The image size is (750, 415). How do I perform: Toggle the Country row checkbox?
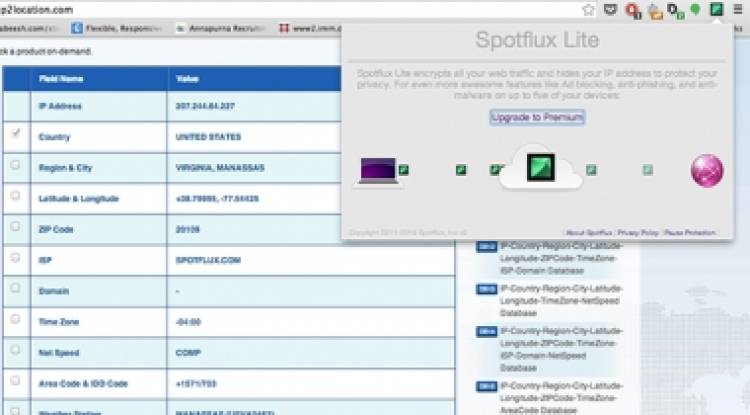point(16,133)
